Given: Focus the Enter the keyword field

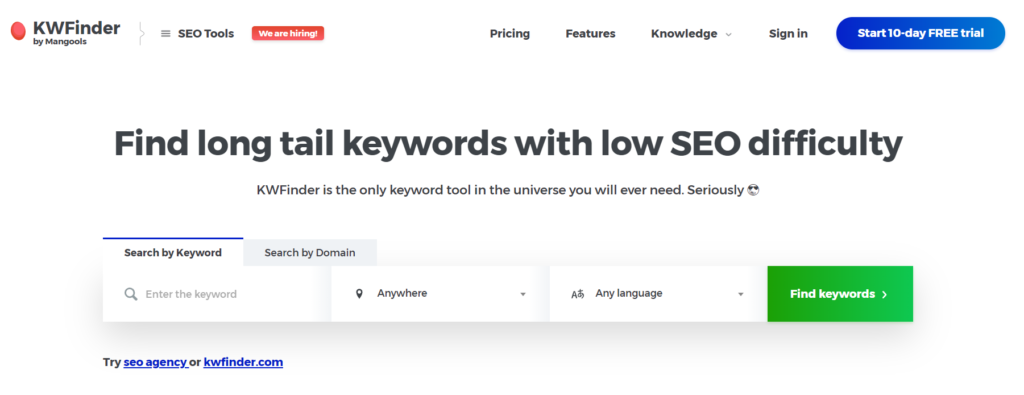Looking at the screenshot, I should (217, 294).
